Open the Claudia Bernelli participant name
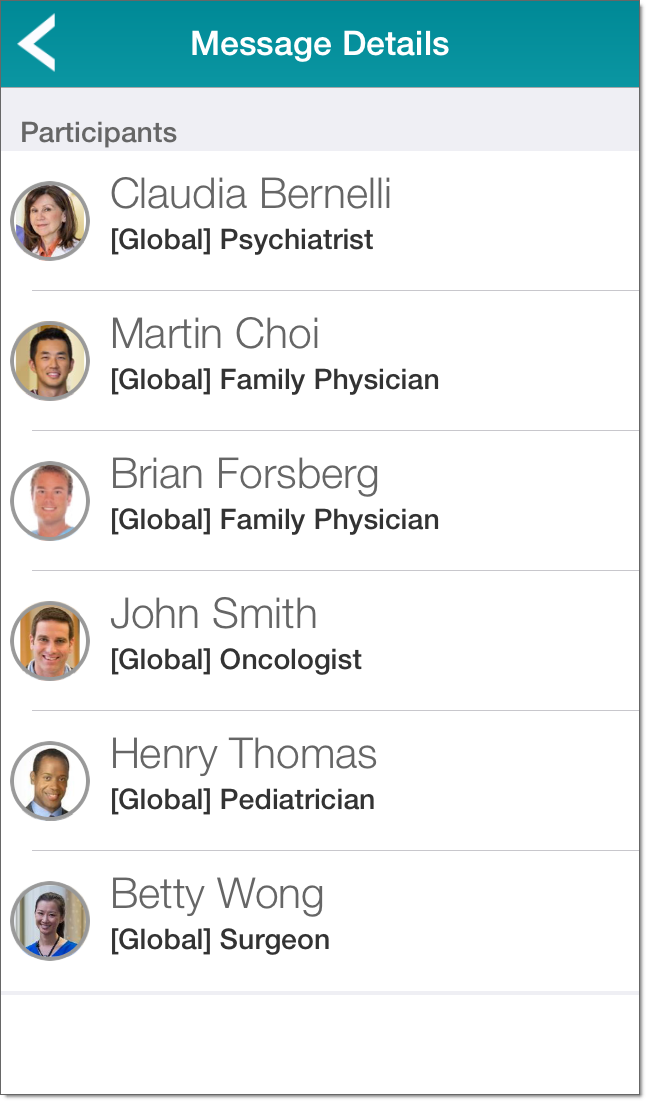 [x=250, y=194]
